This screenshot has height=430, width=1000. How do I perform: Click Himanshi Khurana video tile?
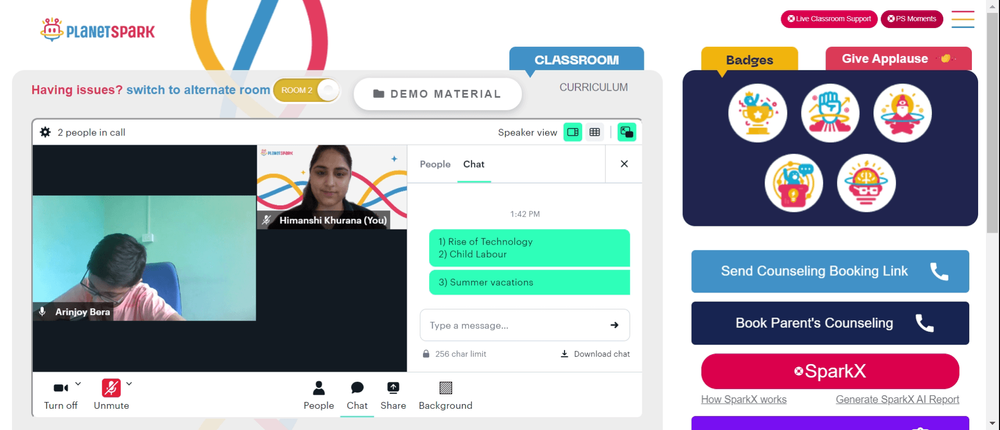pyautogui.click(x=332, y=187)
